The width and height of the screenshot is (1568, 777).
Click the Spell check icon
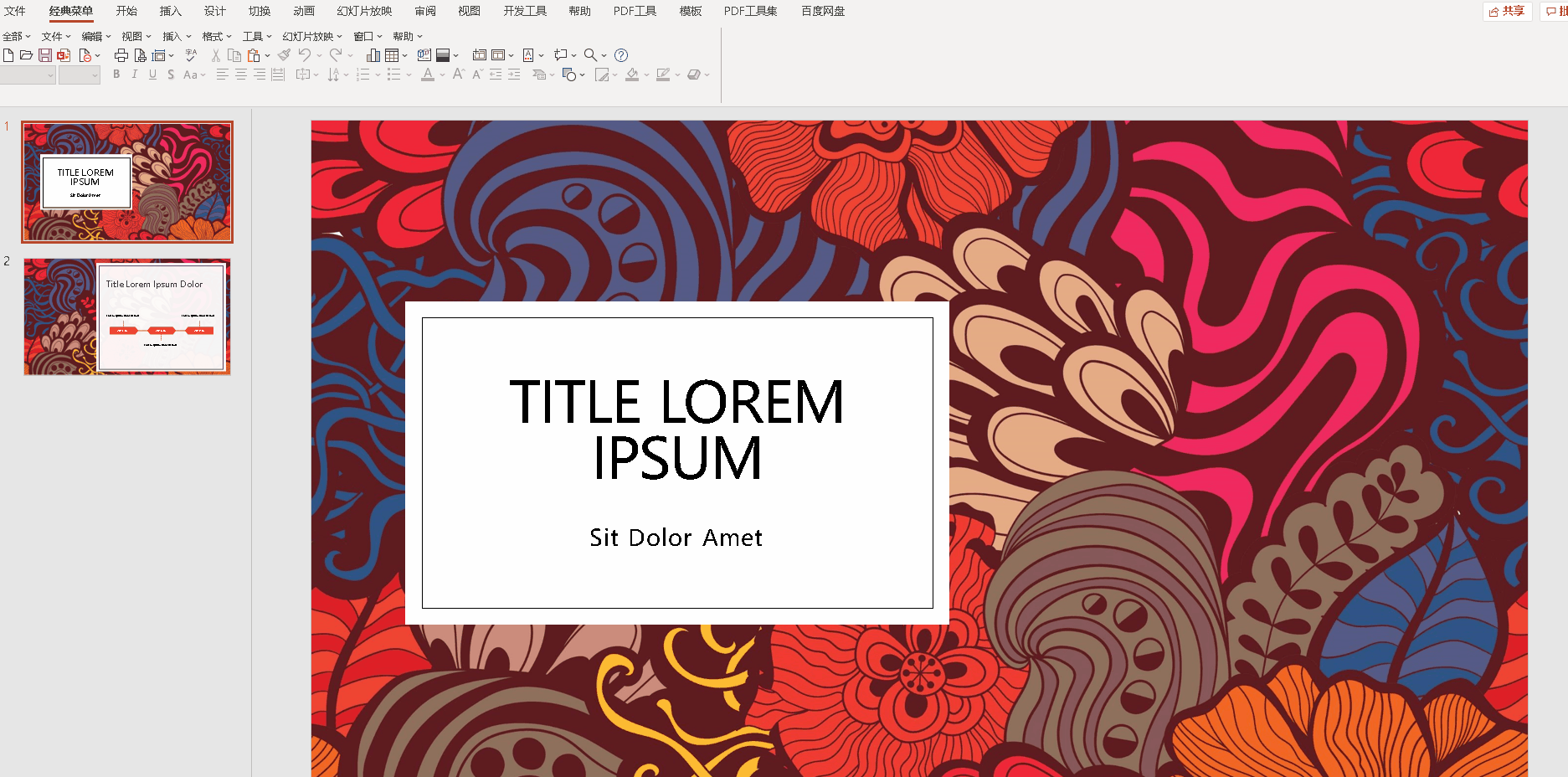coord(191,55)
